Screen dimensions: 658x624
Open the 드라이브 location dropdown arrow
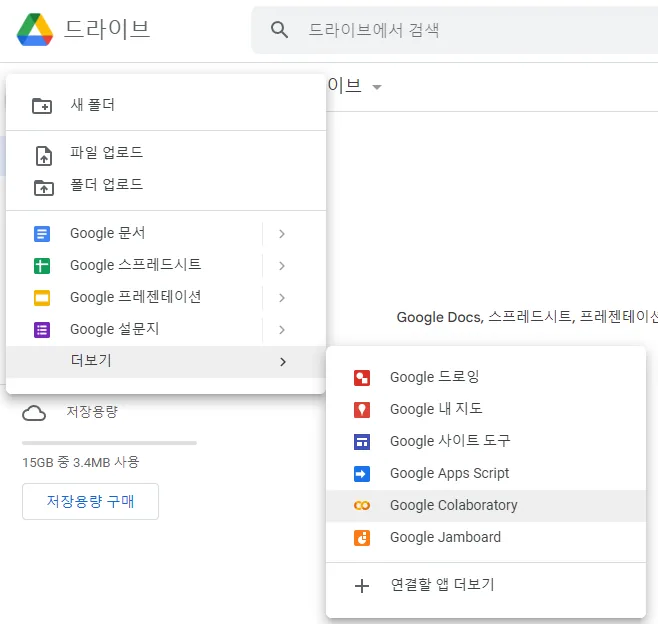tap(377, 87)
